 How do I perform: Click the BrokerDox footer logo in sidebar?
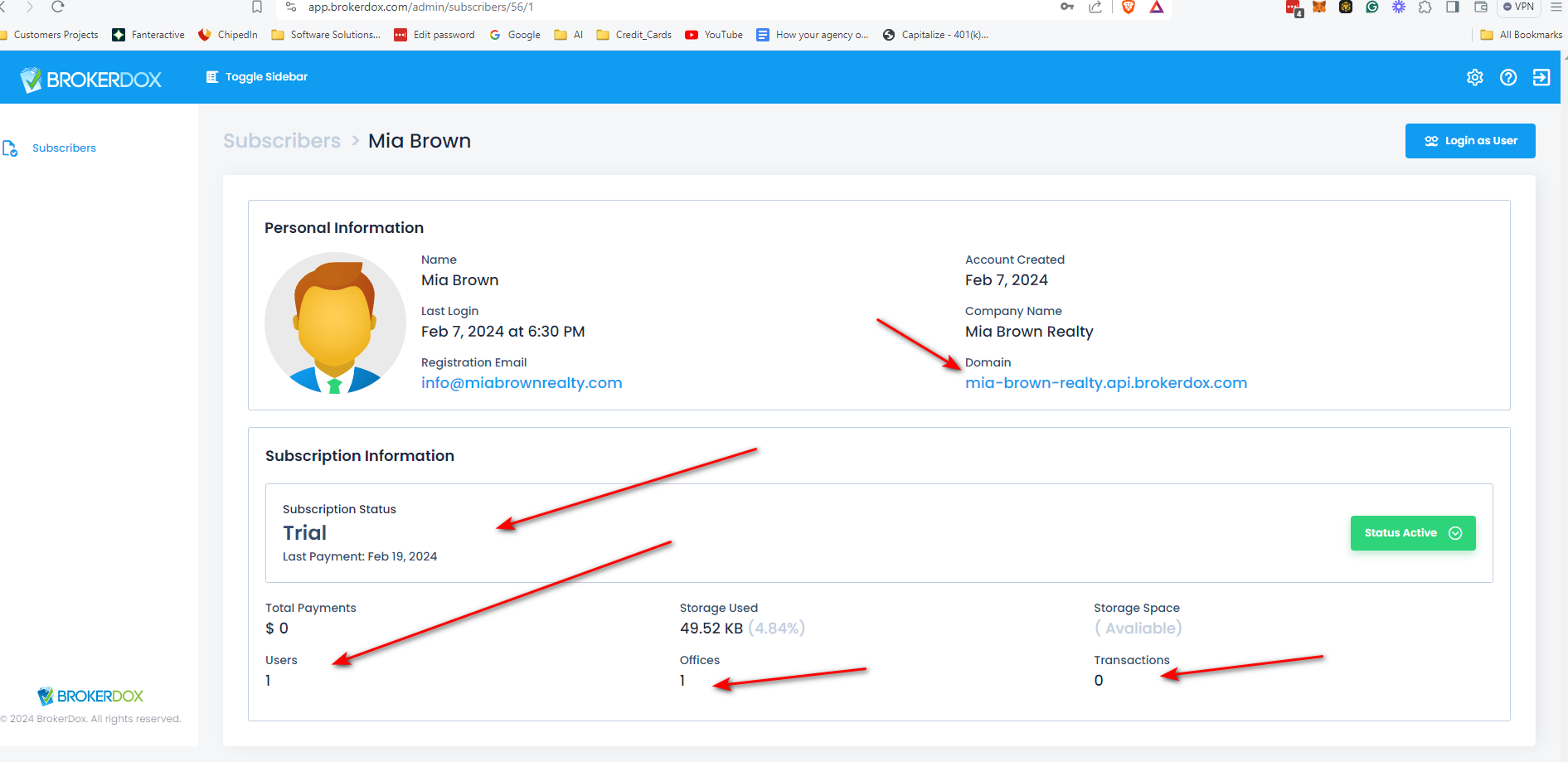pyautogui.click(x=90, y=696)
